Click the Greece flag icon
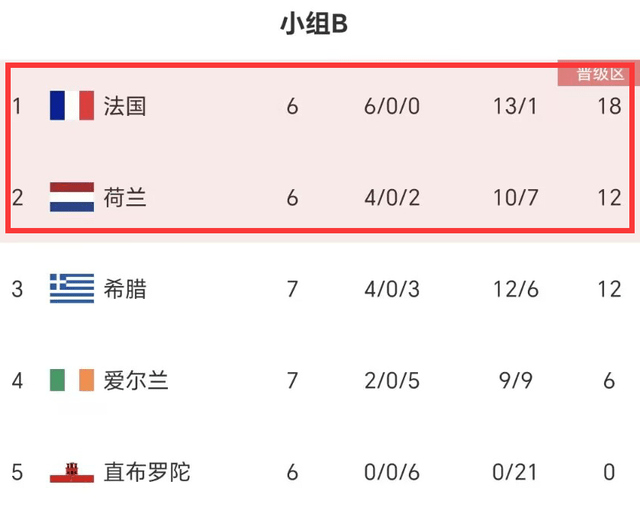The height and width of the screenshot is (517, 640). point(72,288)
